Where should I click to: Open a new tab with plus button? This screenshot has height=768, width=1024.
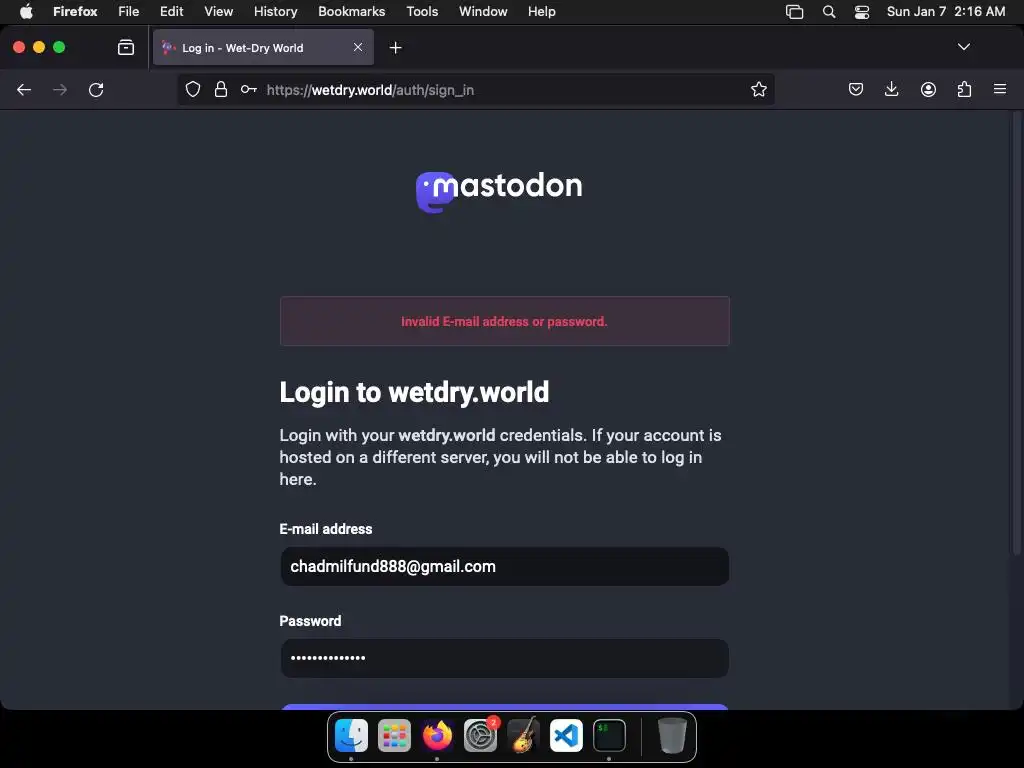pyautogui.click(x=395, y=48)
